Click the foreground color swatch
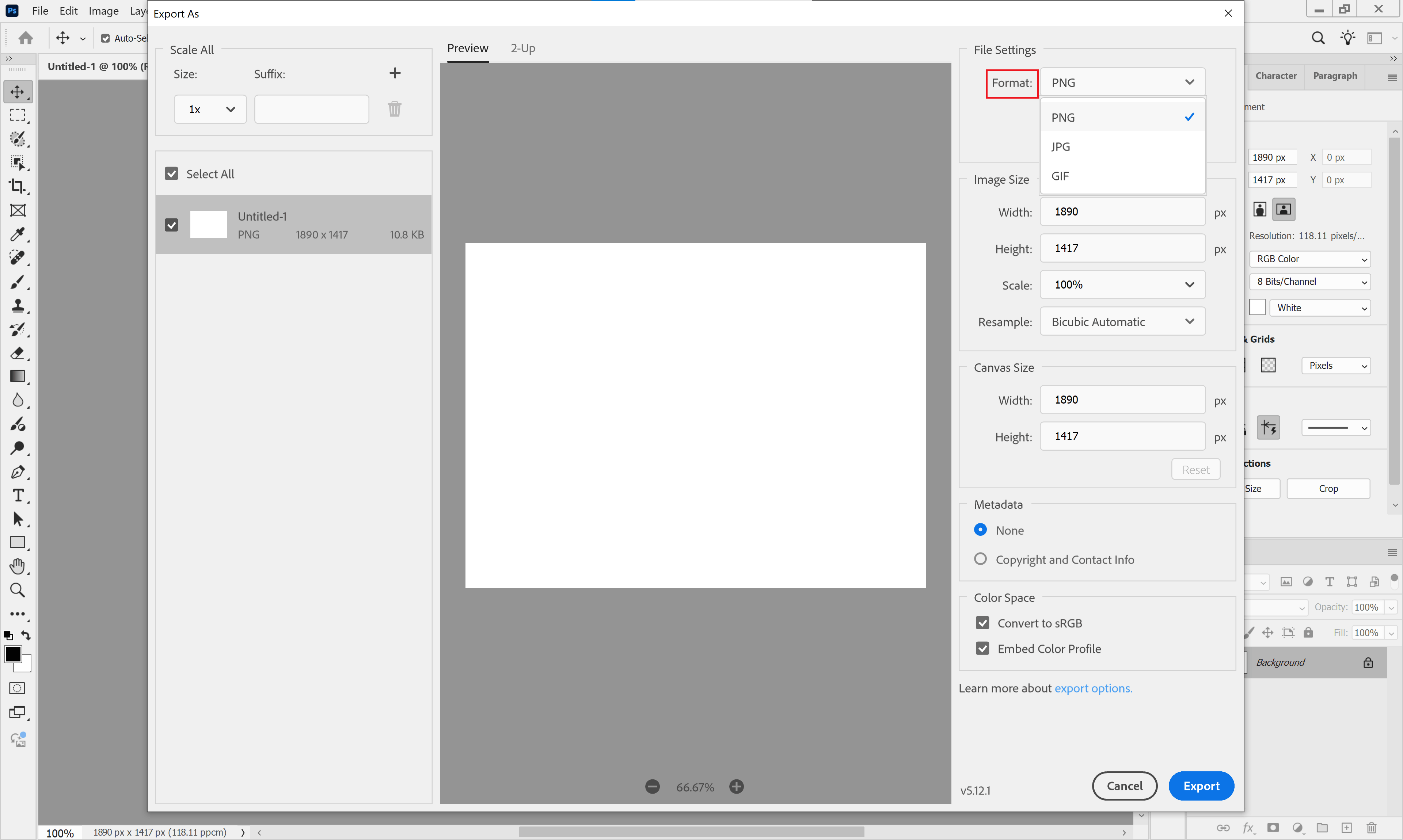This screenshot has width=1403, height=840. coord(13,654)
